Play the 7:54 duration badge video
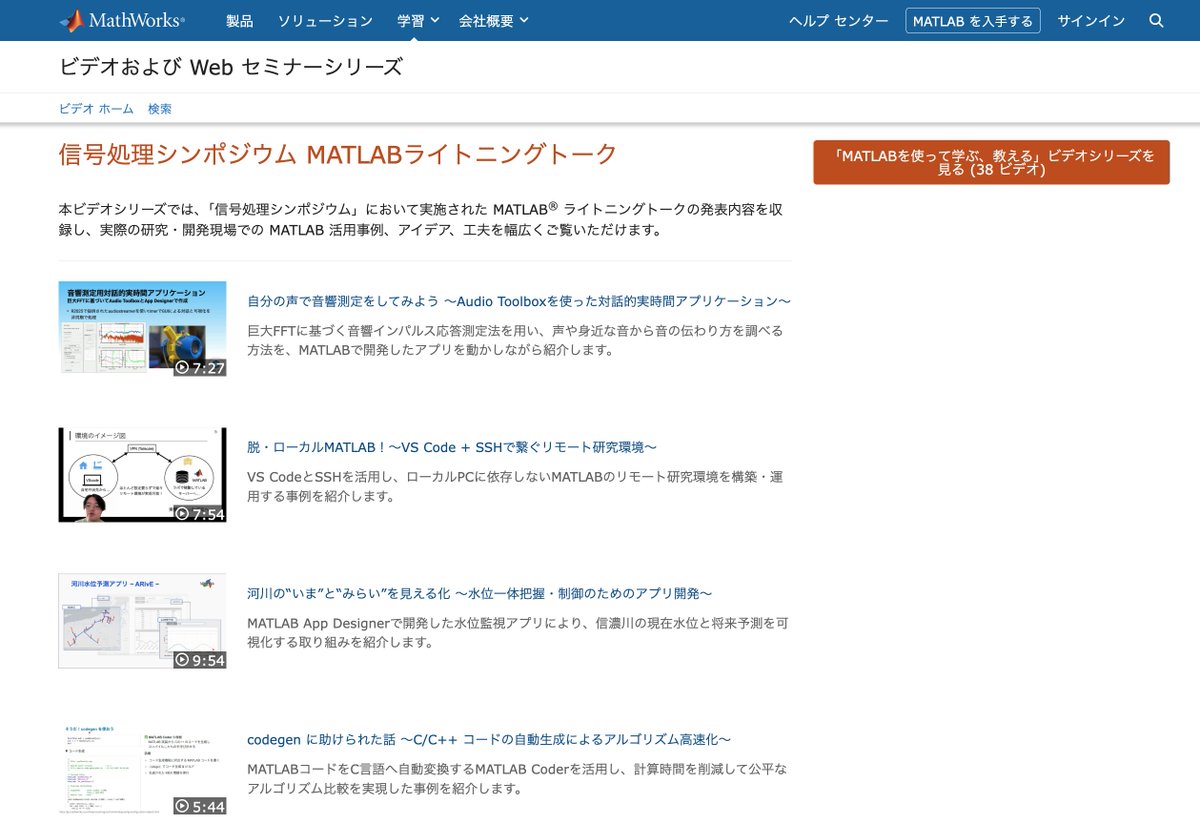Screen dimensions: 1200x824 click(199, 514)
